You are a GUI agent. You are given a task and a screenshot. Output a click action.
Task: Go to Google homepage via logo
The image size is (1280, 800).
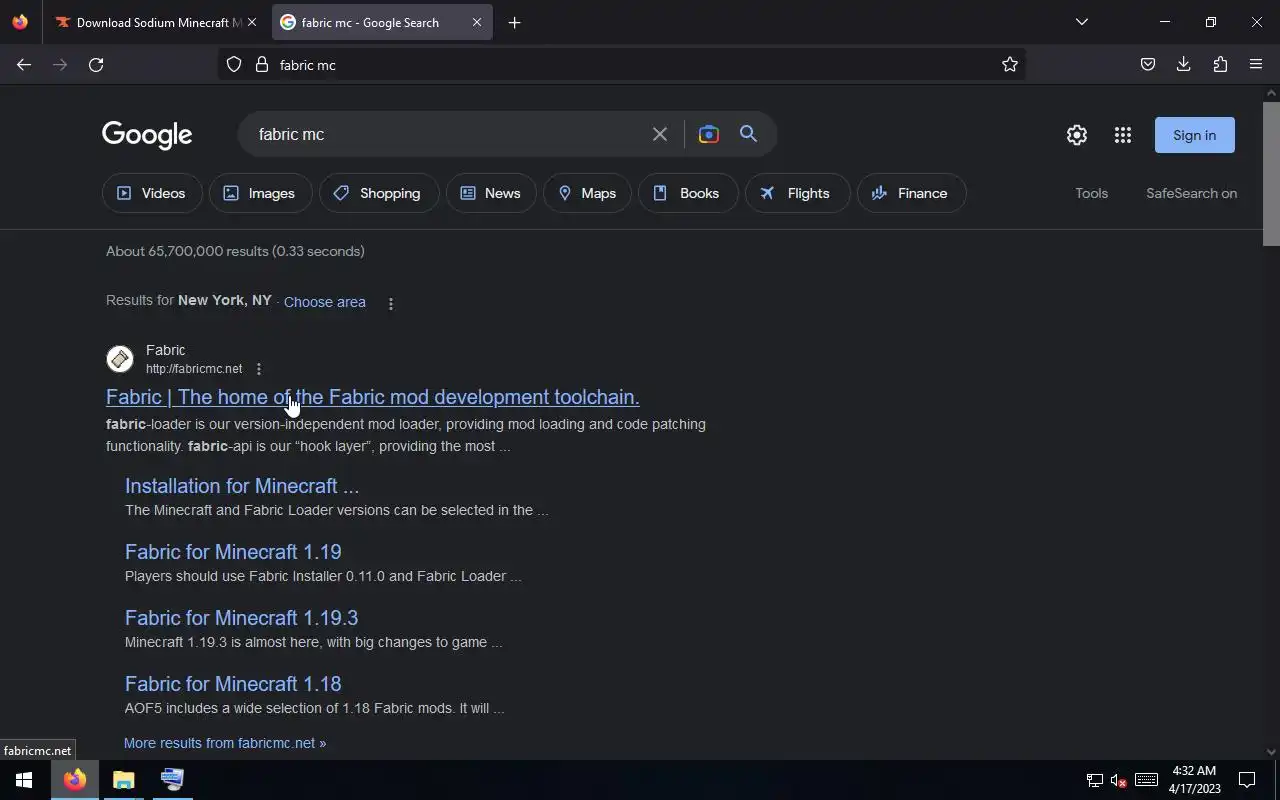[x=147, y=135]
